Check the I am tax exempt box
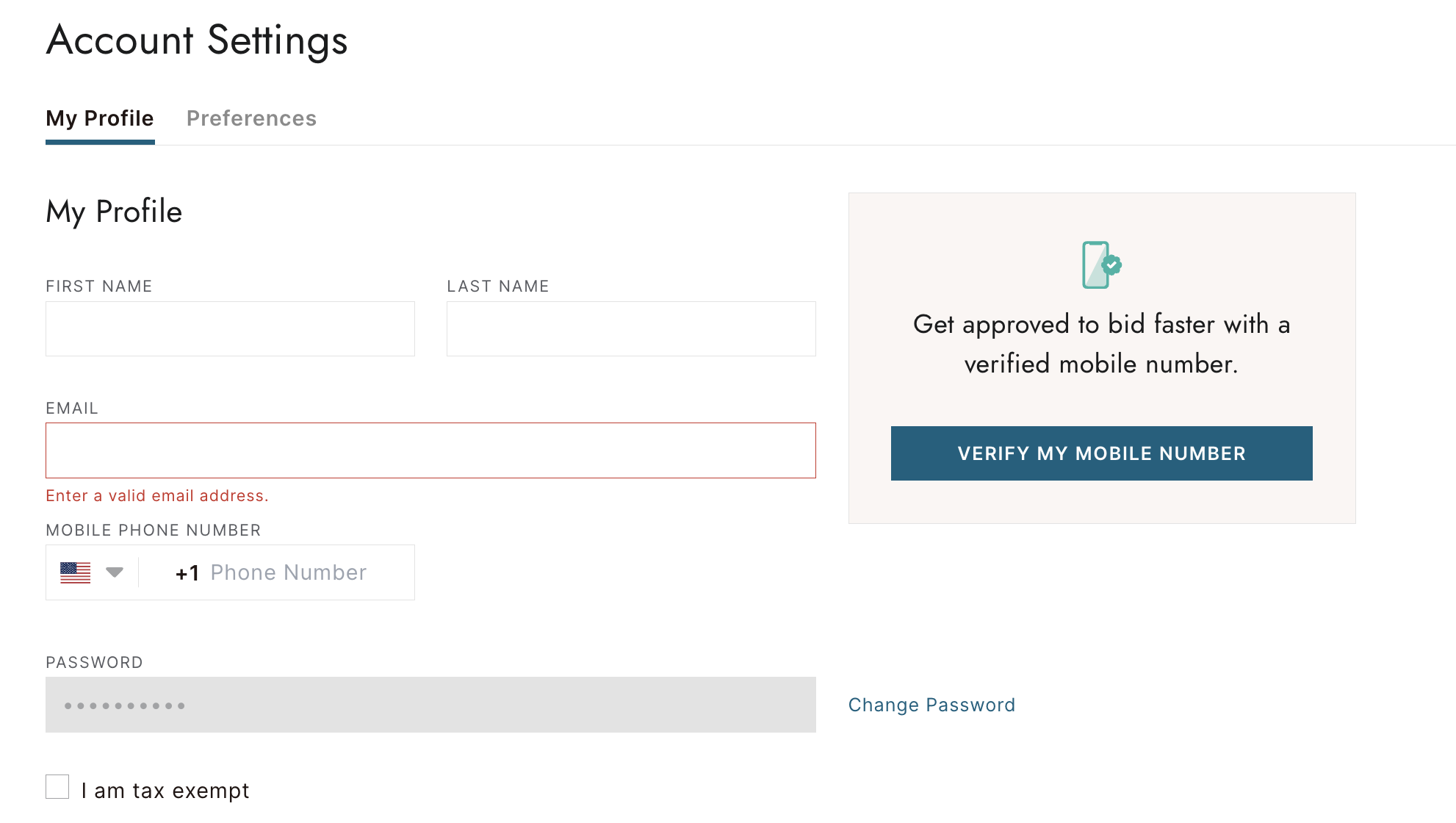1456x823 pixels. point(57,786)
